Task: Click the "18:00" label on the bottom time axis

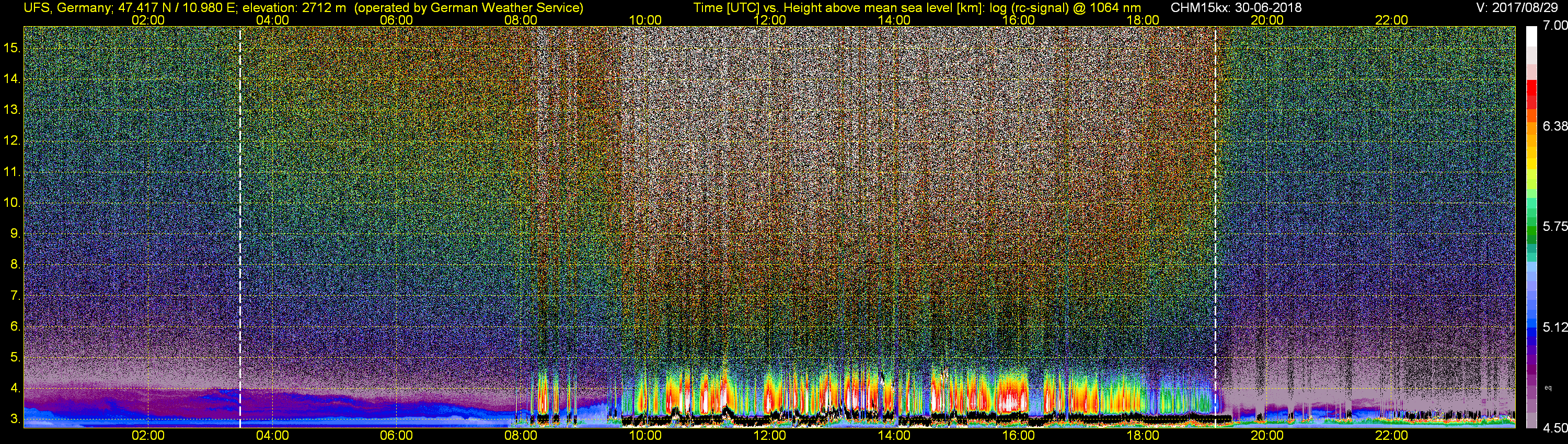Action: pos(1143,436)
